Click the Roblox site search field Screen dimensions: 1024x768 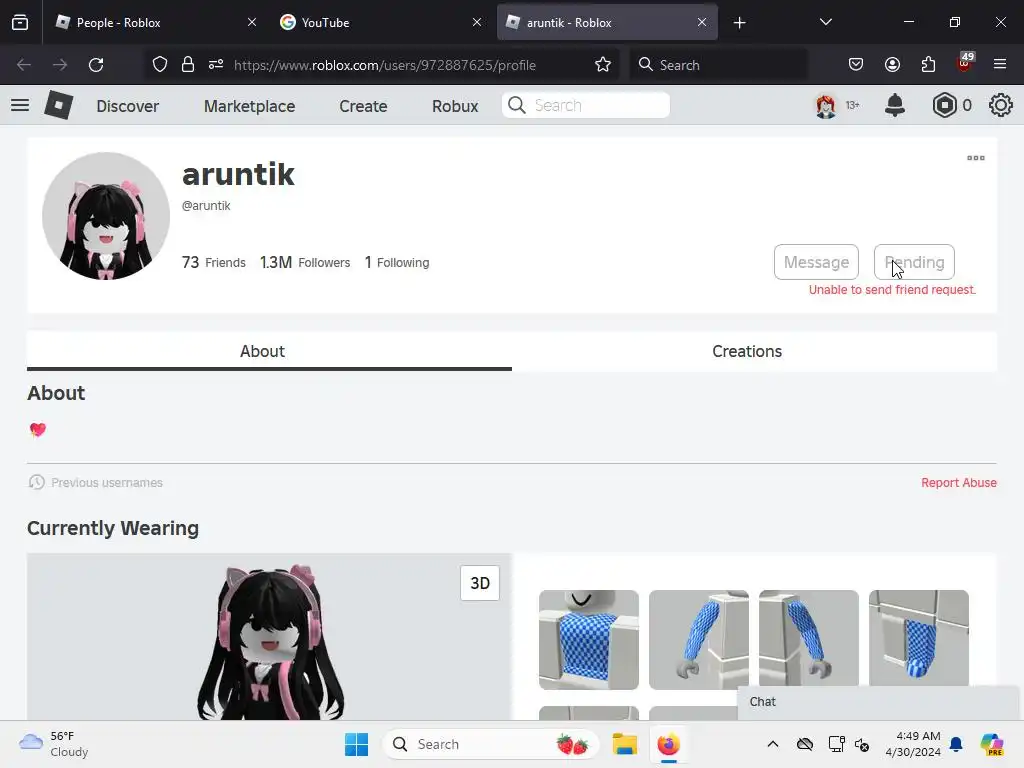(586, 105)
